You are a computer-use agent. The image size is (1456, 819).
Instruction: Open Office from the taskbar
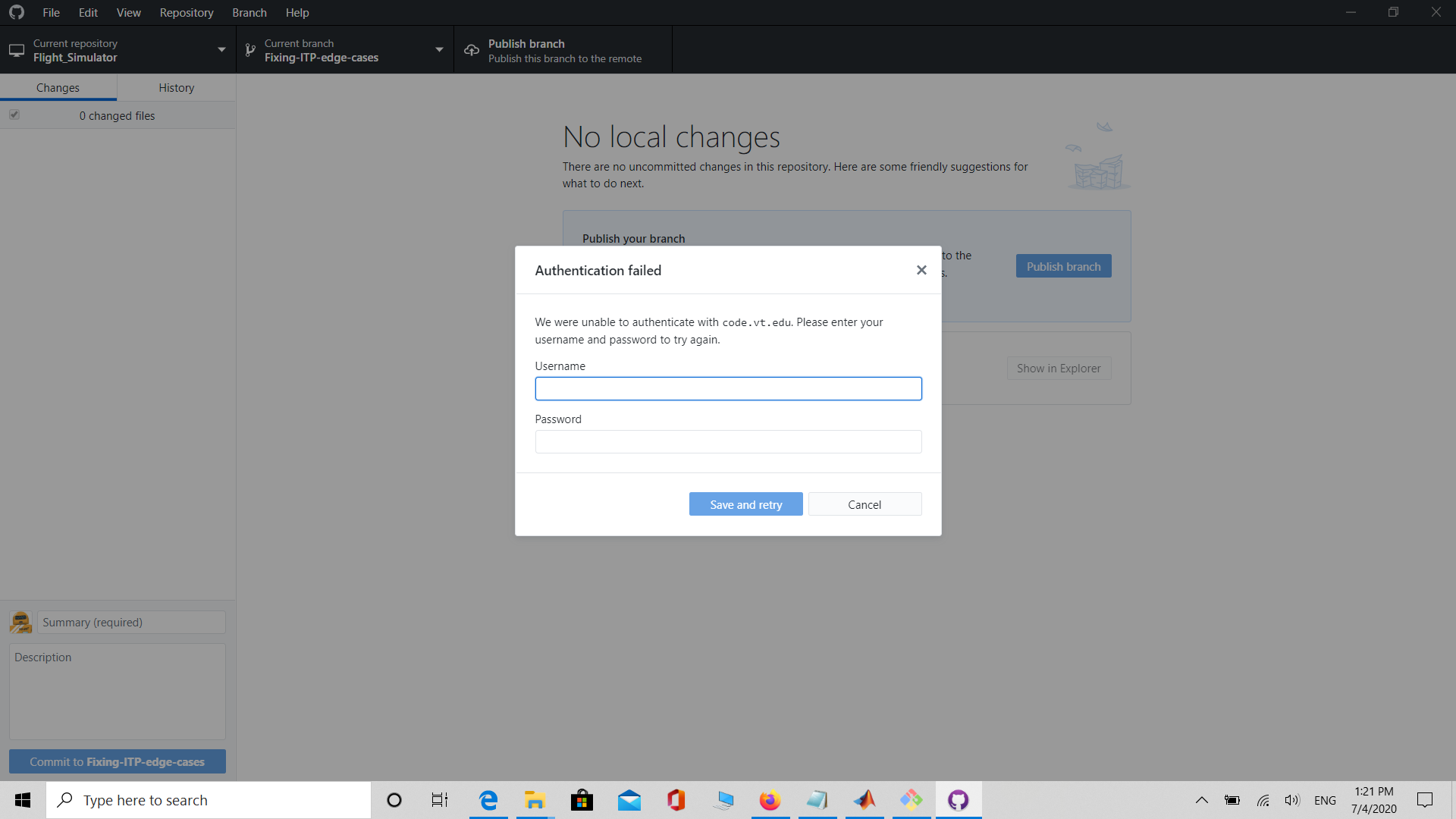(x=676, y=800)
